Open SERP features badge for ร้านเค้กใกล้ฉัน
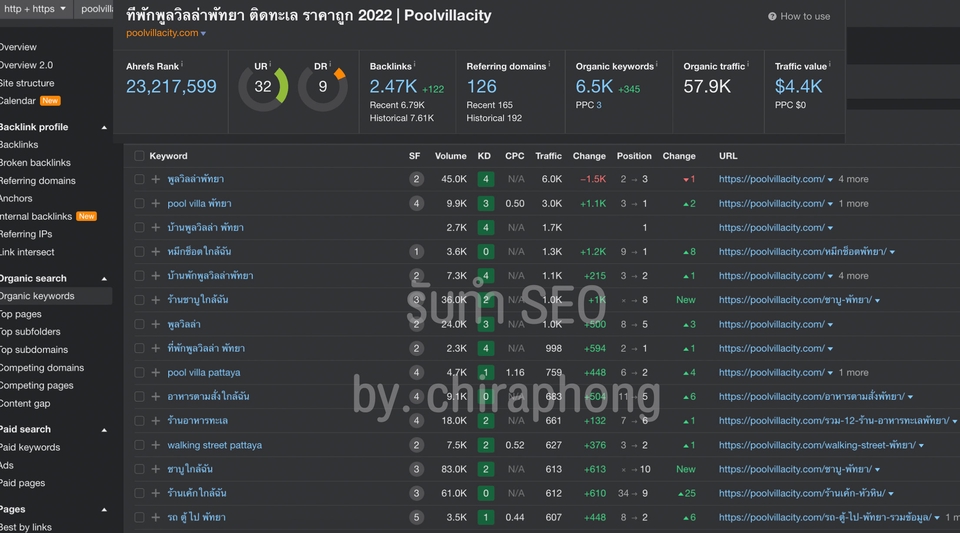This screenshot has height=533, width=960. click(416, 493)
